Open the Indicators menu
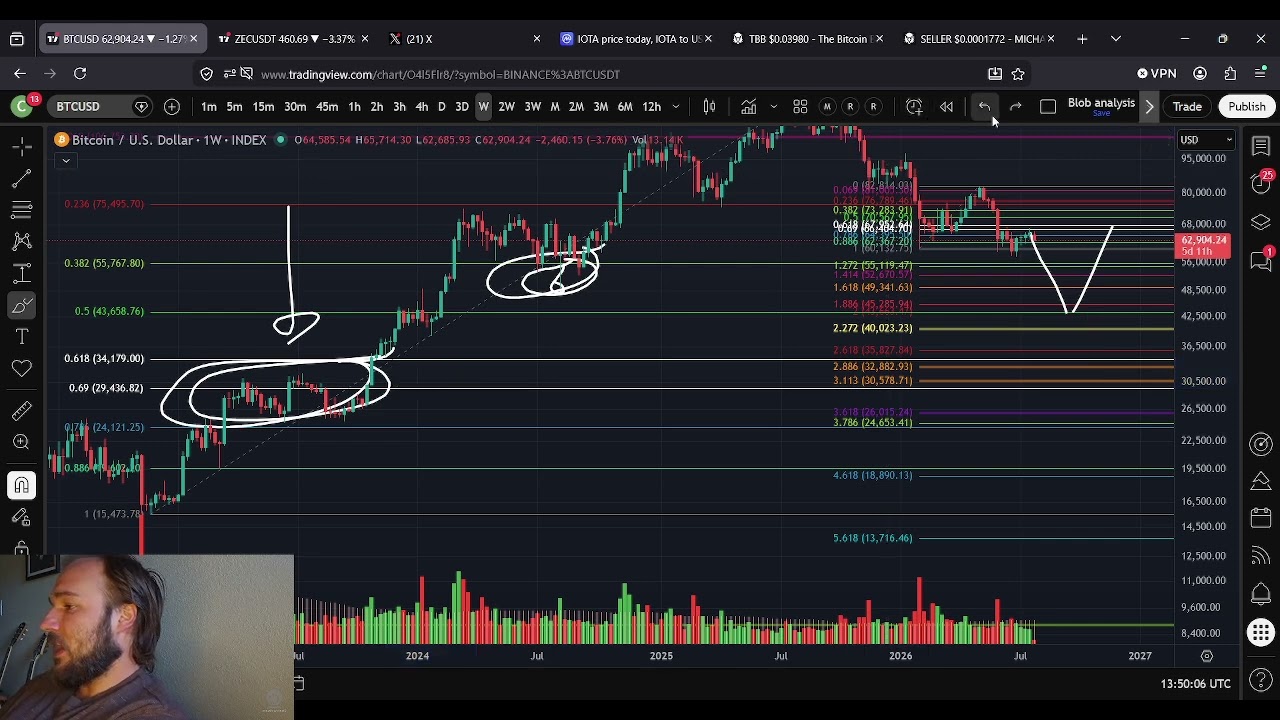 748,107
